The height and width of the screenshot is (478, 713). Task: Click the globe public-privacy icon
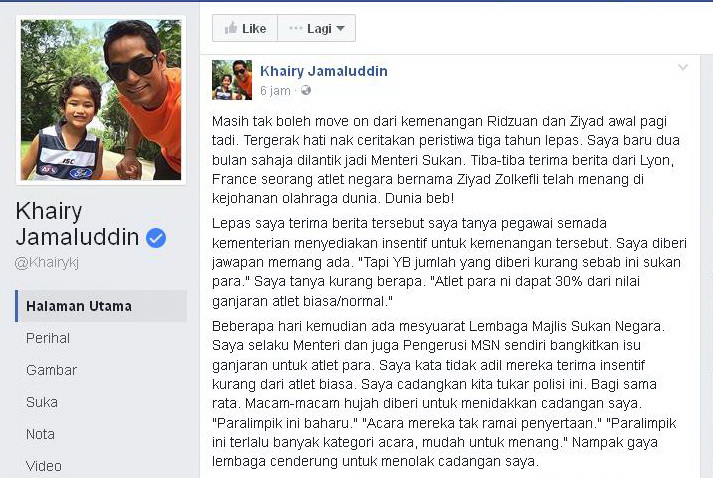pos(306,91)
